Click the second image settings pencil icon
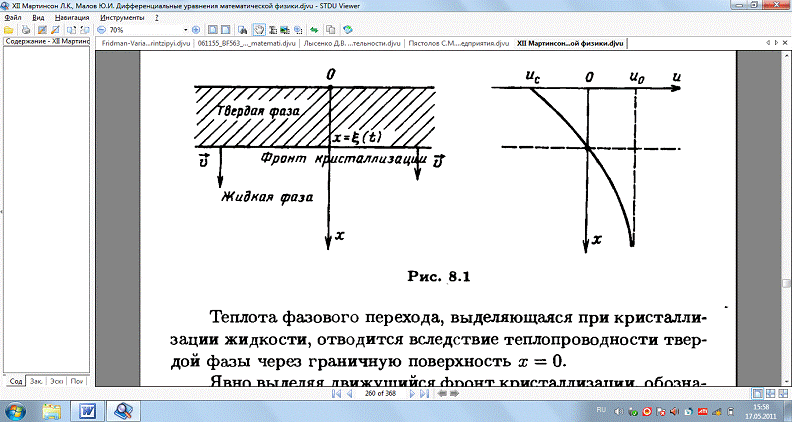 tap(55, 30)
